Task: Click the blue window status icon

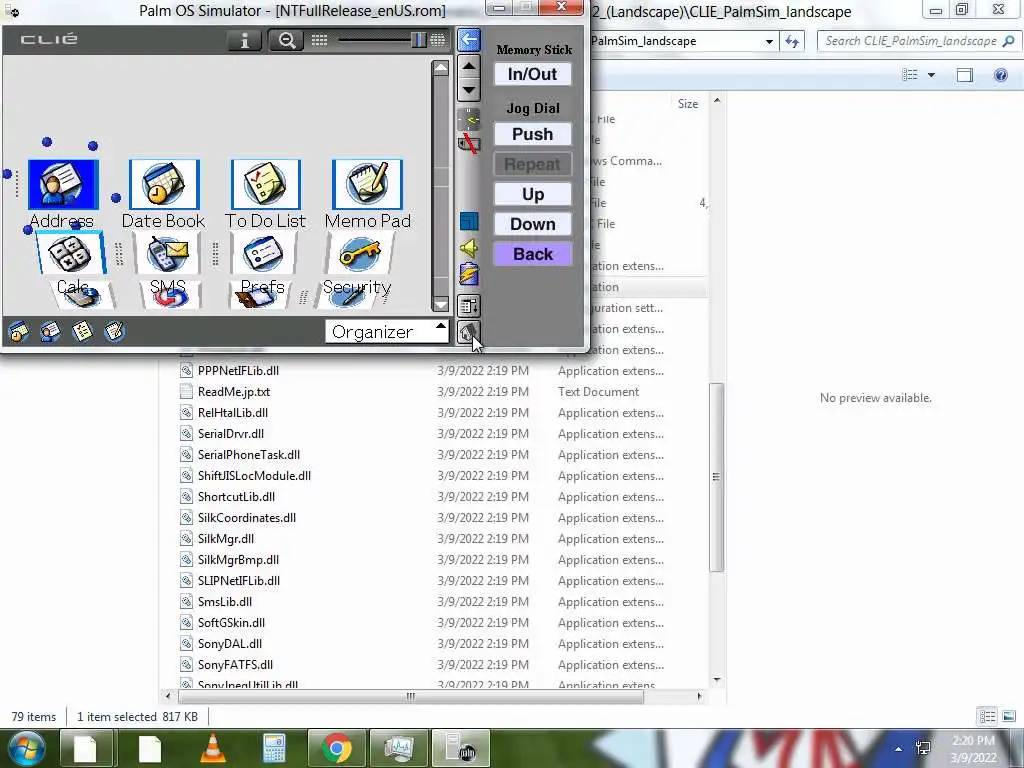Action: click(x=468, y=221)
